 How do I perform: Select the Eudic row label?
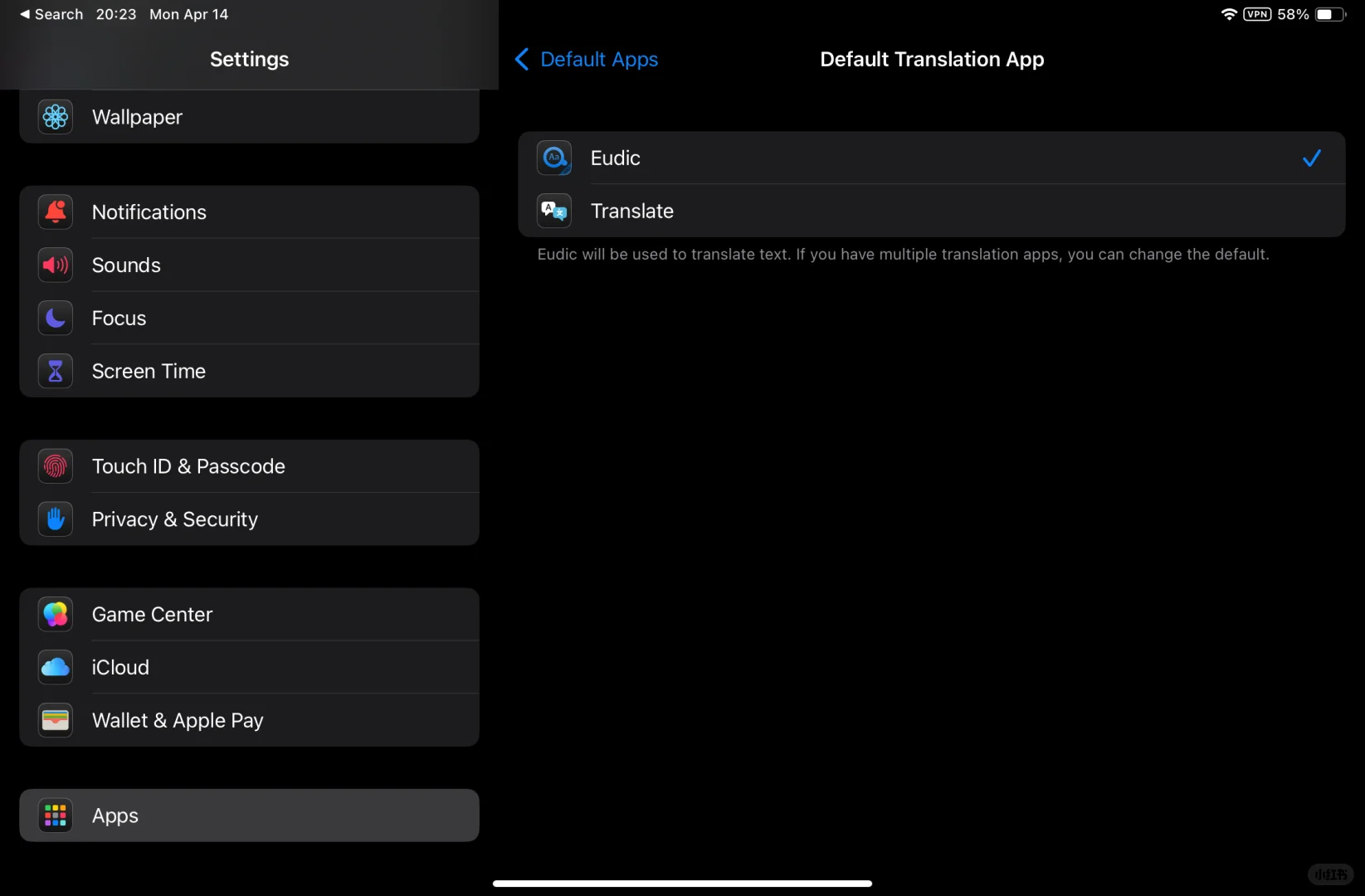[x=616, y=158]
